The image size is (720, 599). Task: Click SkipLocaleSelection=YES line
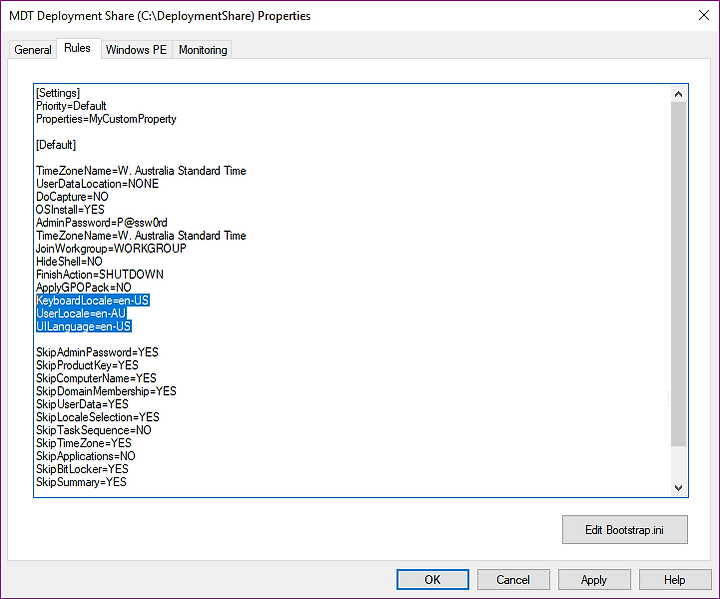point(98,417)
